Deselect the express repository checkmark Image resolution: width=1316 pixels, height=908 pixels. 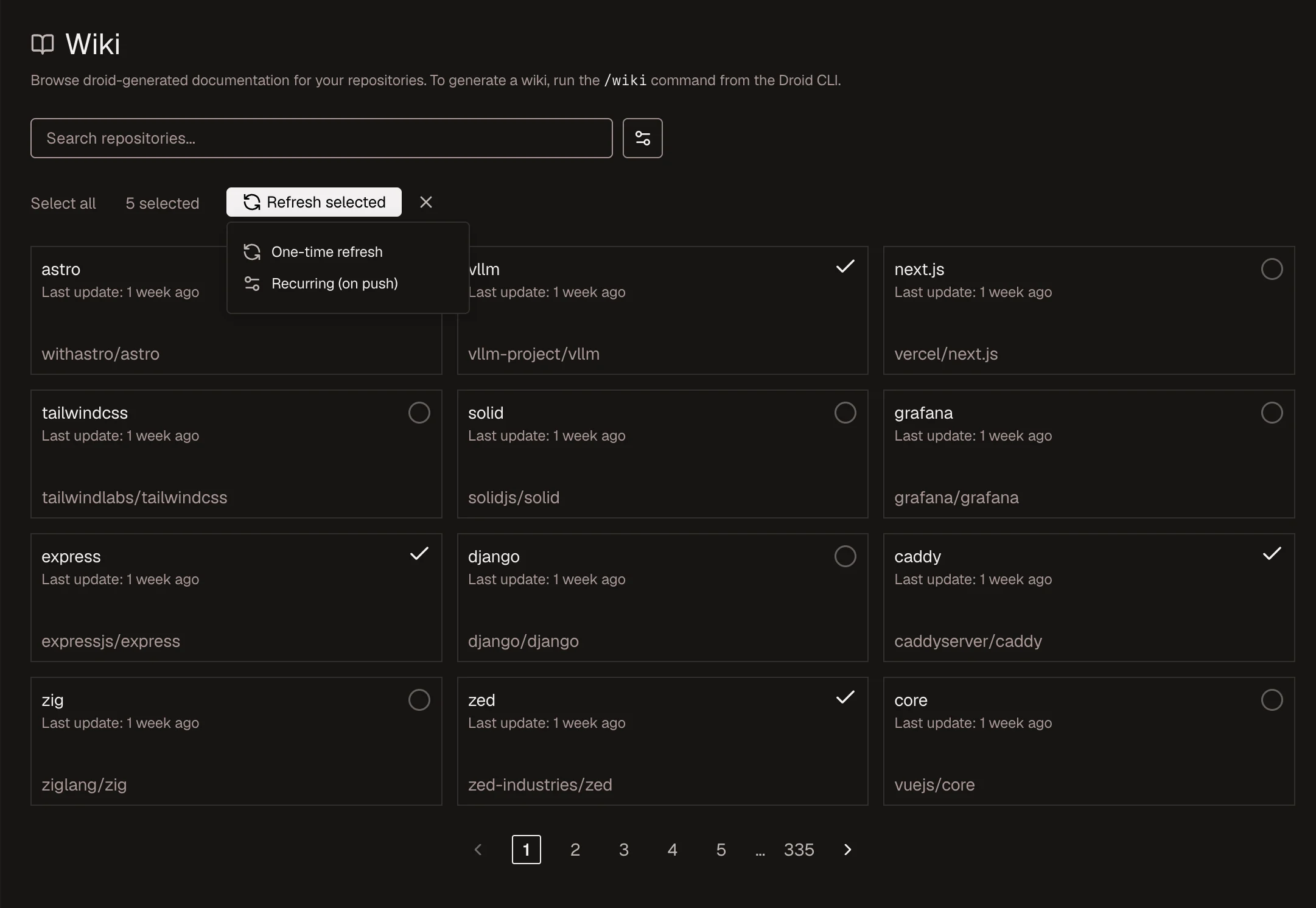(x=419, y=554)
